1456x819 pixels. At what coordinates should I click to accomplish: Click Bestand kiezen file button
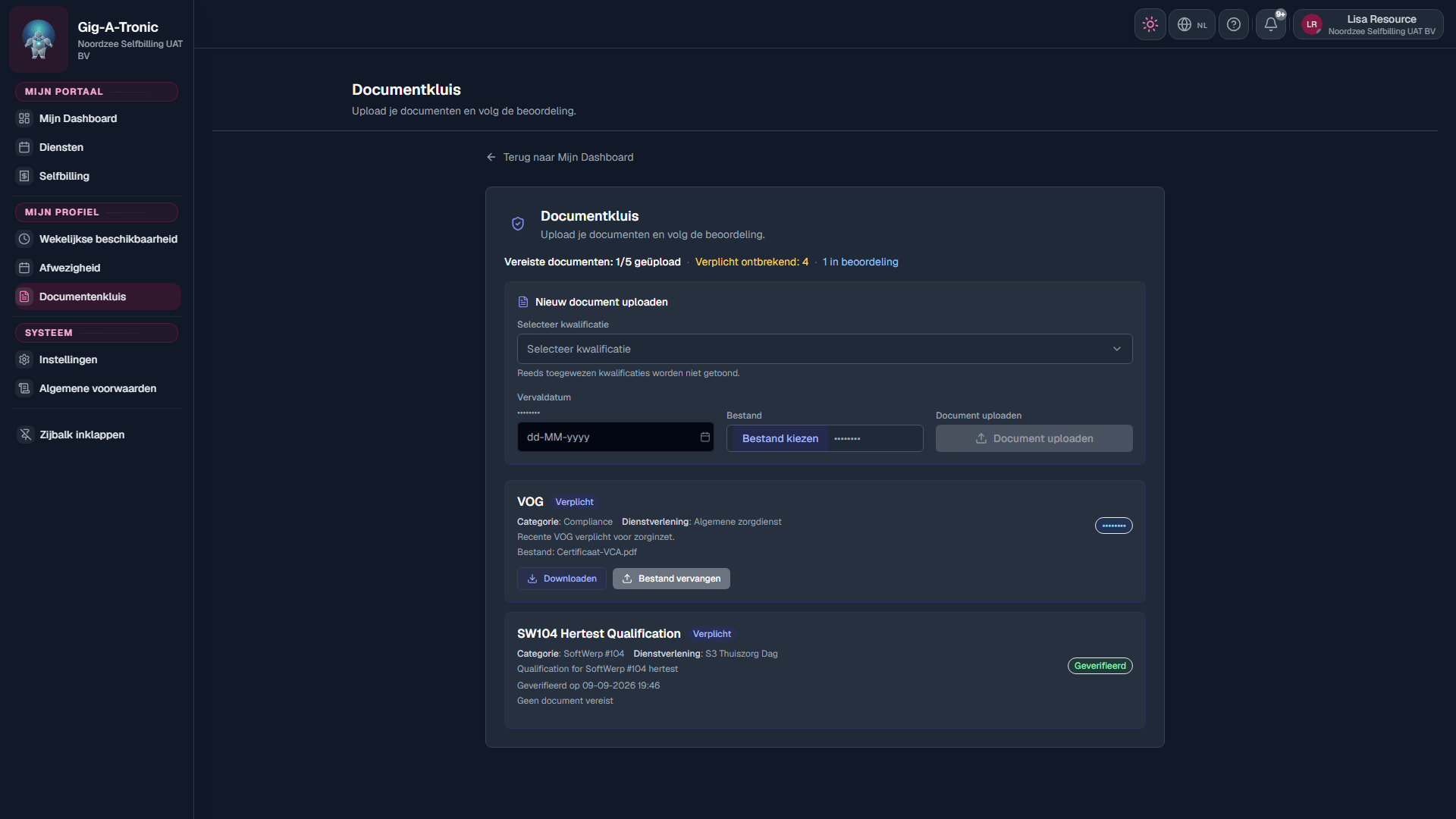780,438
